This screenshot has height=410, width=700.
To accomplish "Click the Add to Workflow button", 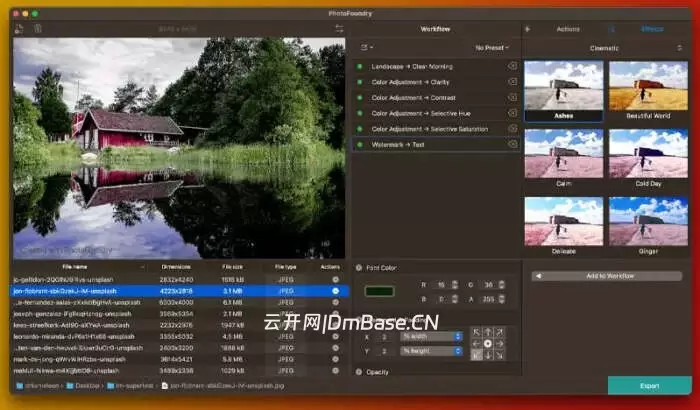I will pos(607,276).
